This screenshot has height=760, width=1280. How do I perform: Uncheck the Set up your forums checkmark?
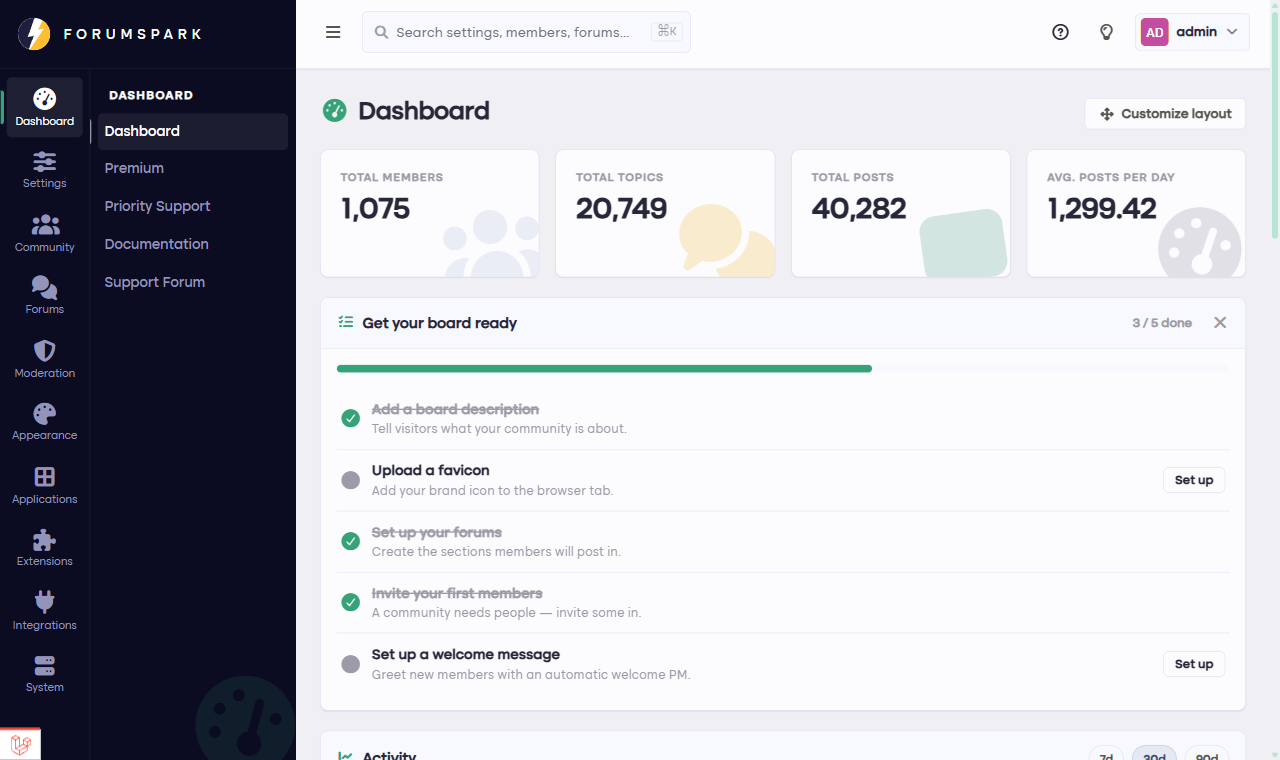[x=350, y=541]
